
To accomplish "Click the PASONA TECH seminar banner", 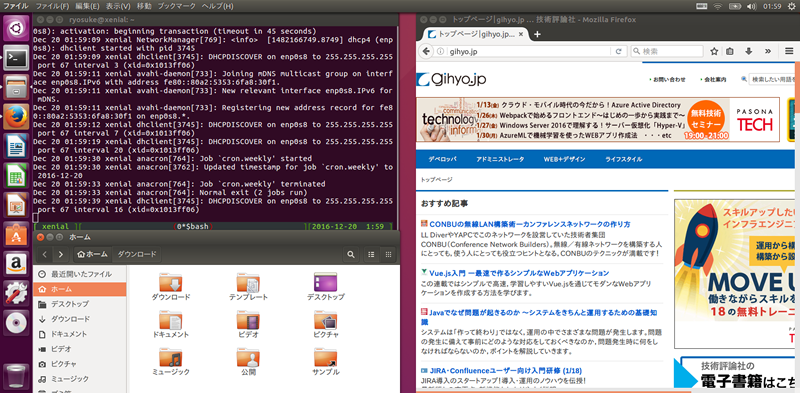I will click(x=598, y=119).
